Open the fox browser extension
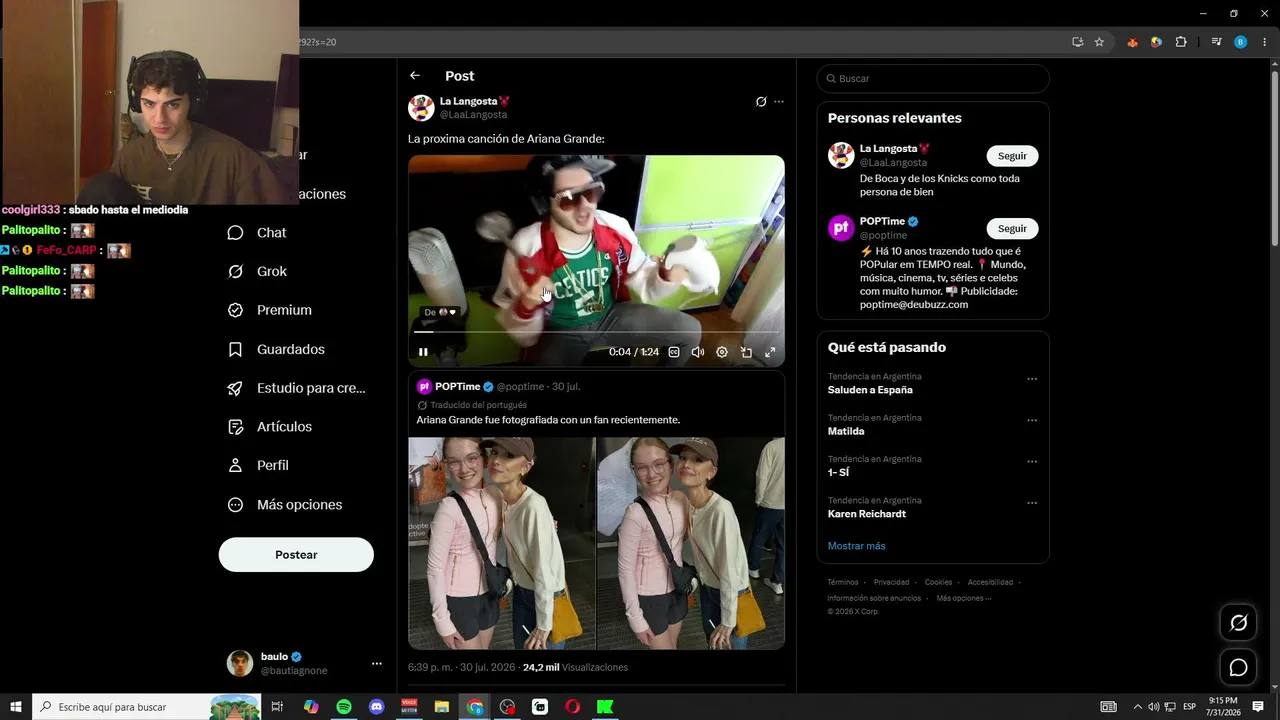 1133,42
